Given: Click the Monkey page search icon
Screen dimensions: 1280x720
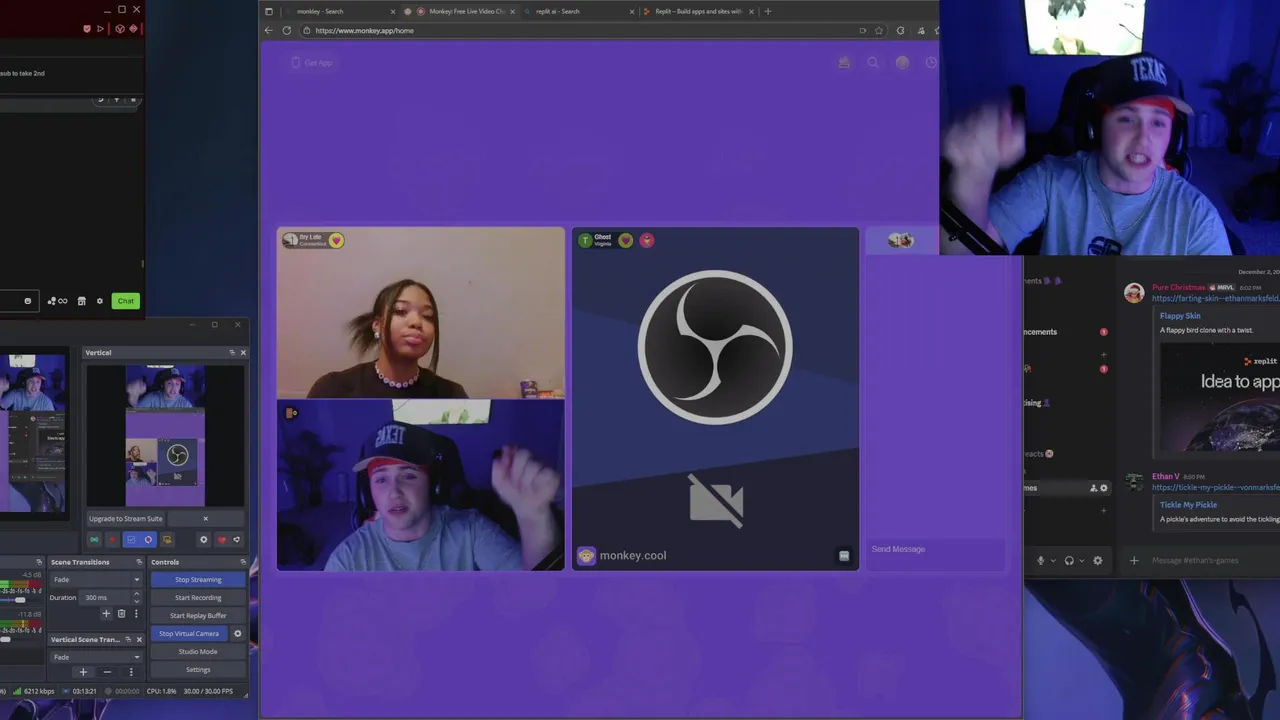Looking at the screenshot, I should [873, 62].
